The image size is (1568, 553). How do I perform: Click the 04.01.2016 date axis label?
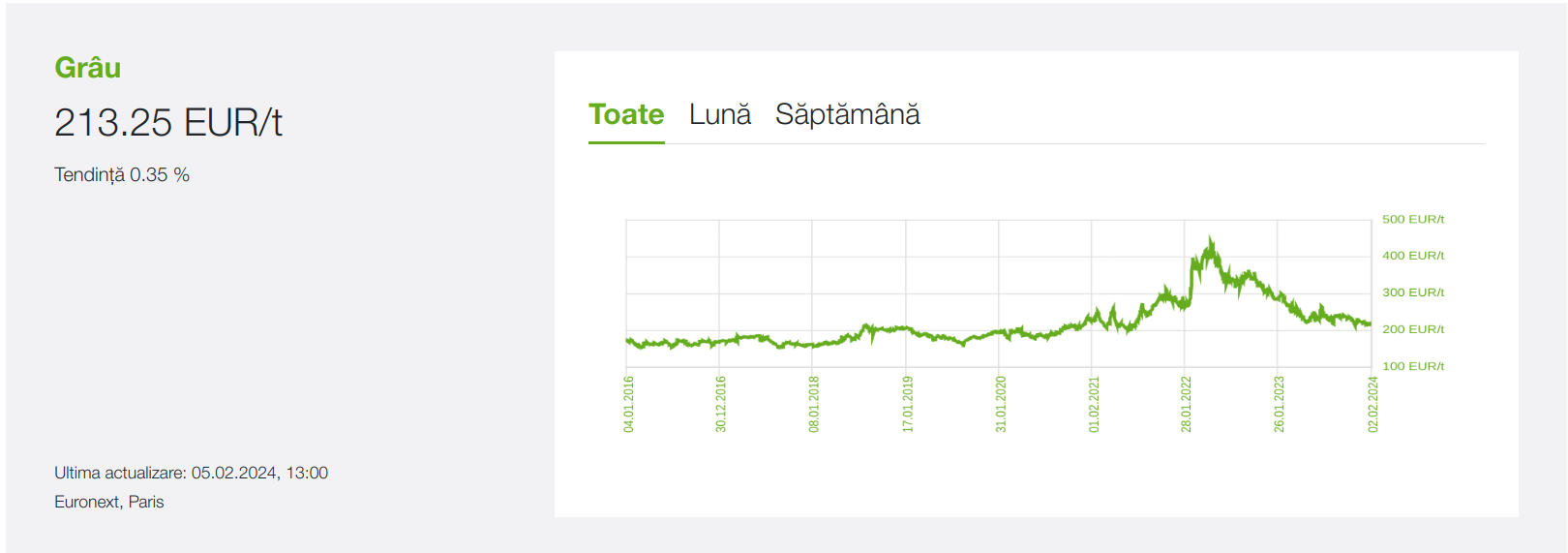click(x=629, y=404)
